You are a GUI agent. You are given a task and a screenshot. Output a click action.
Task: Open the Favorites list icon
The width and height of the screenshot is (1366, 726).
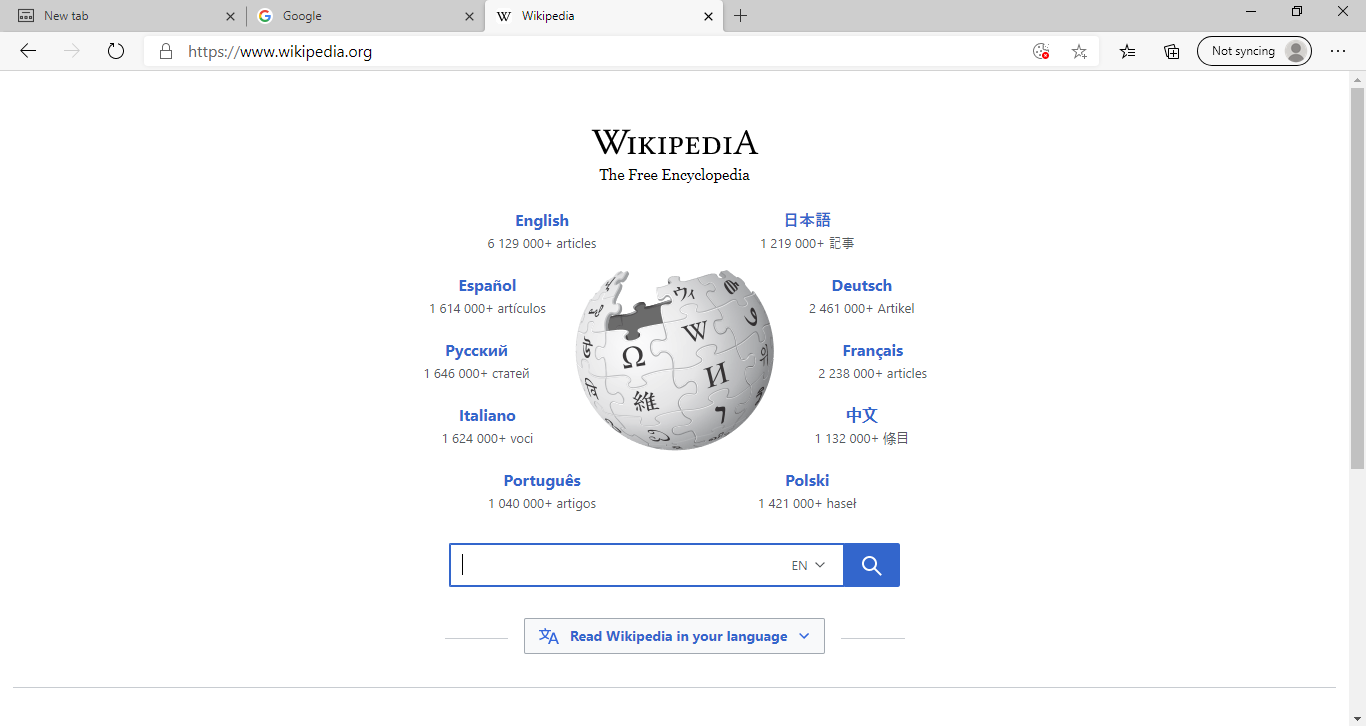point(1128,51)
